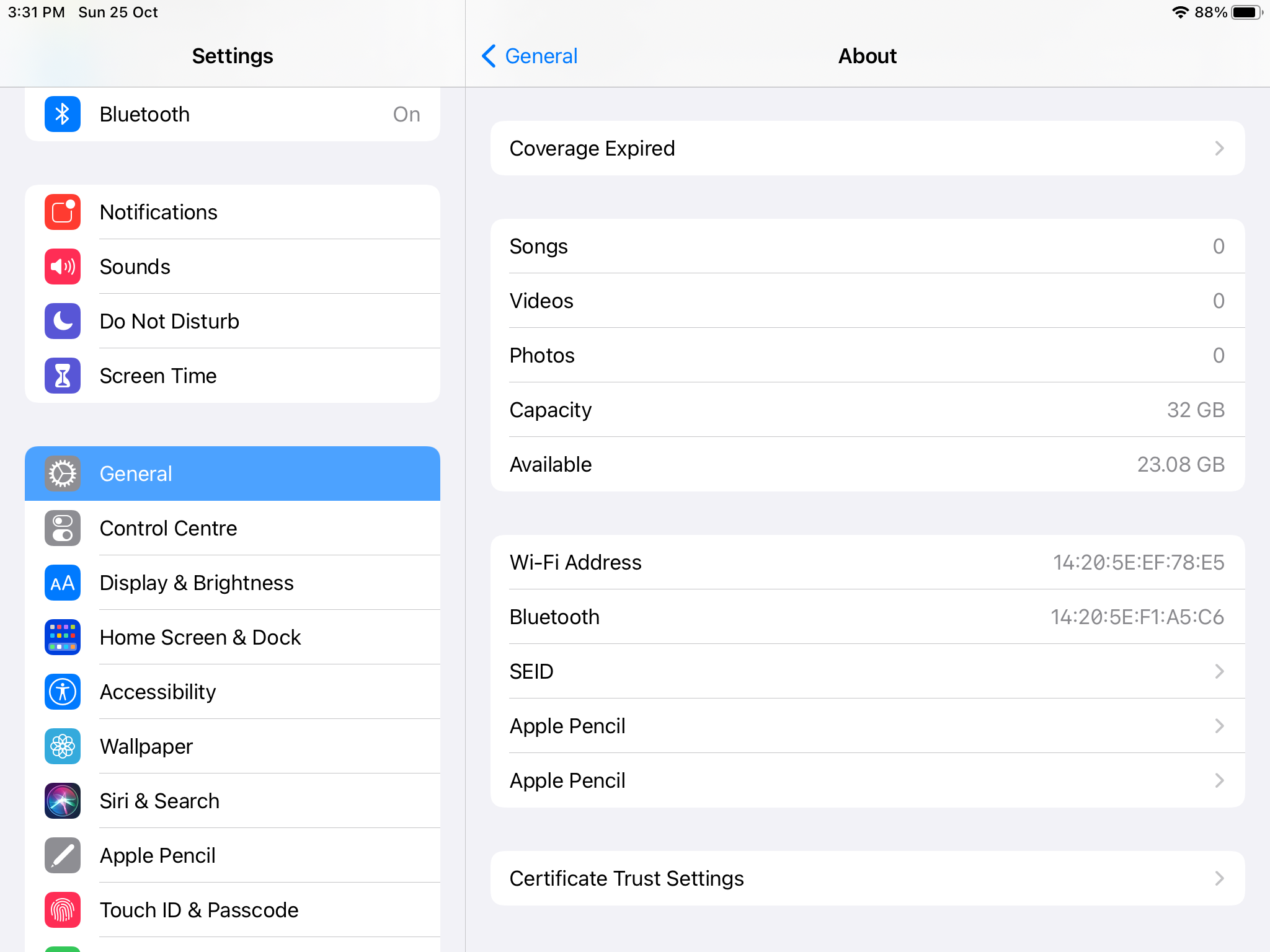This screenshot has width=1270, height=952.
Task: Tap the Sounds speaker icon
Action: pyautogui.click(x=62, y=267)
